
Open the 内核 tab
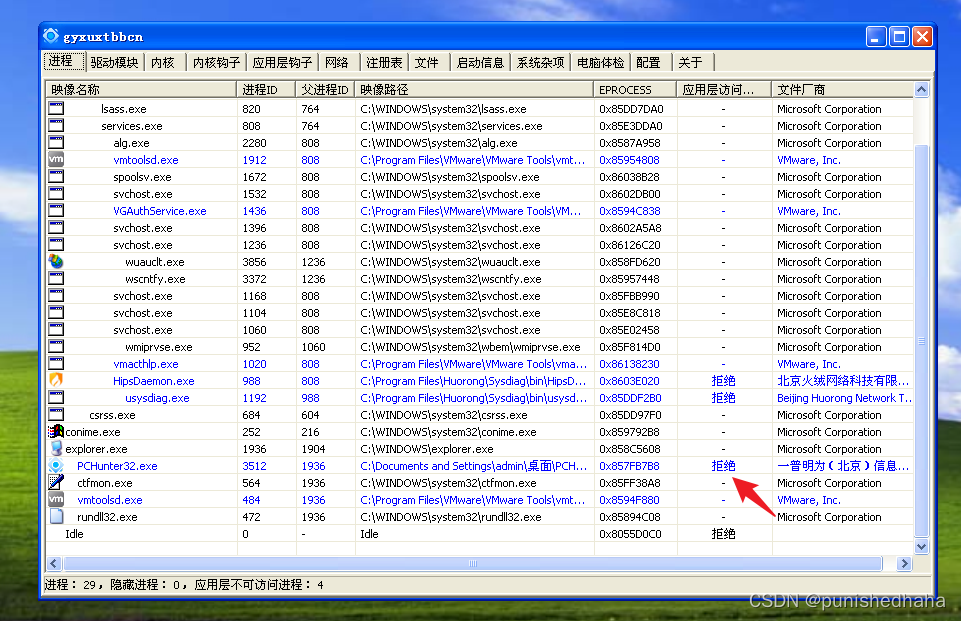pos(162,63)
